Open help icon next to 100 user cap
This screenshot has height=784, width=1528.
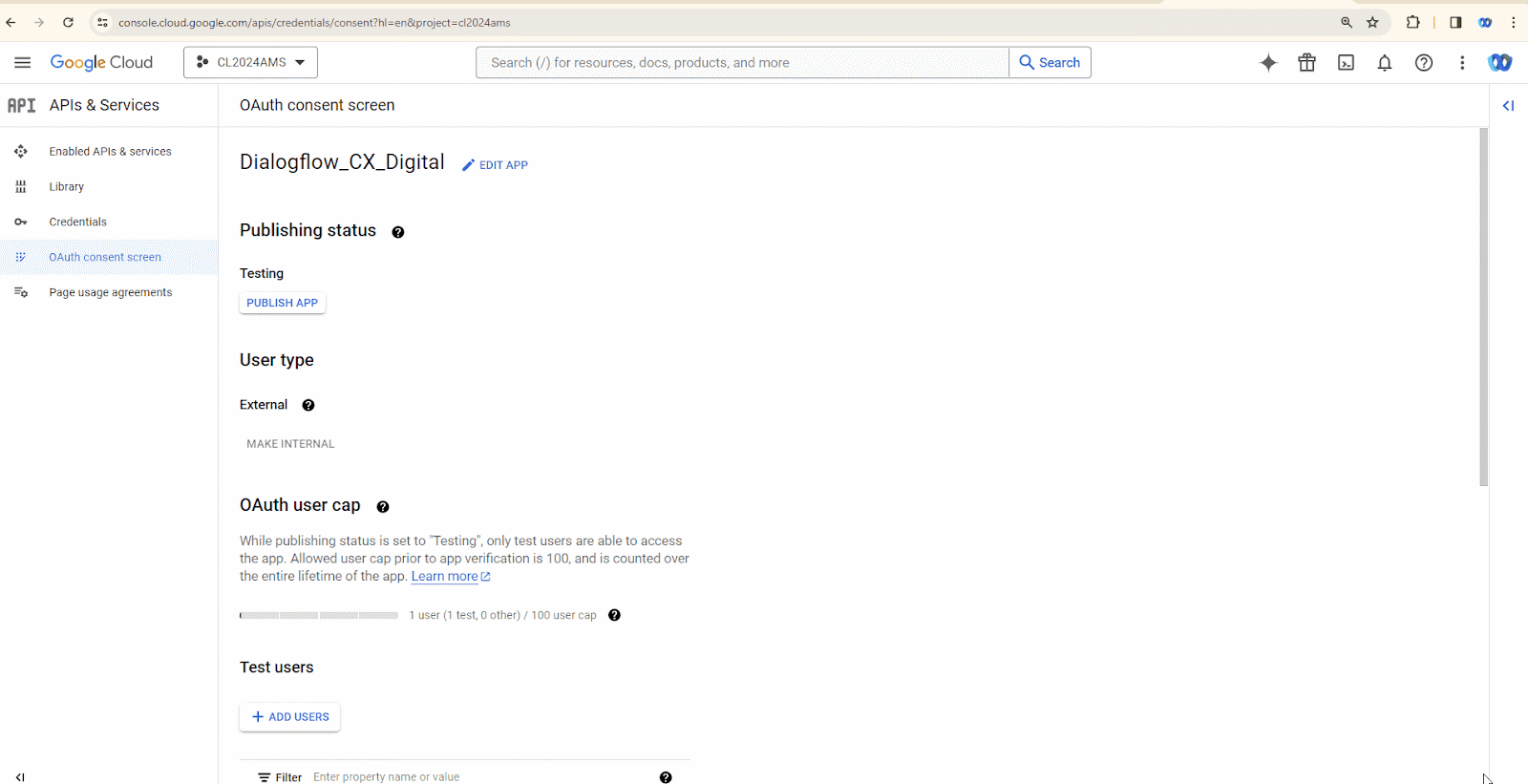614,615
